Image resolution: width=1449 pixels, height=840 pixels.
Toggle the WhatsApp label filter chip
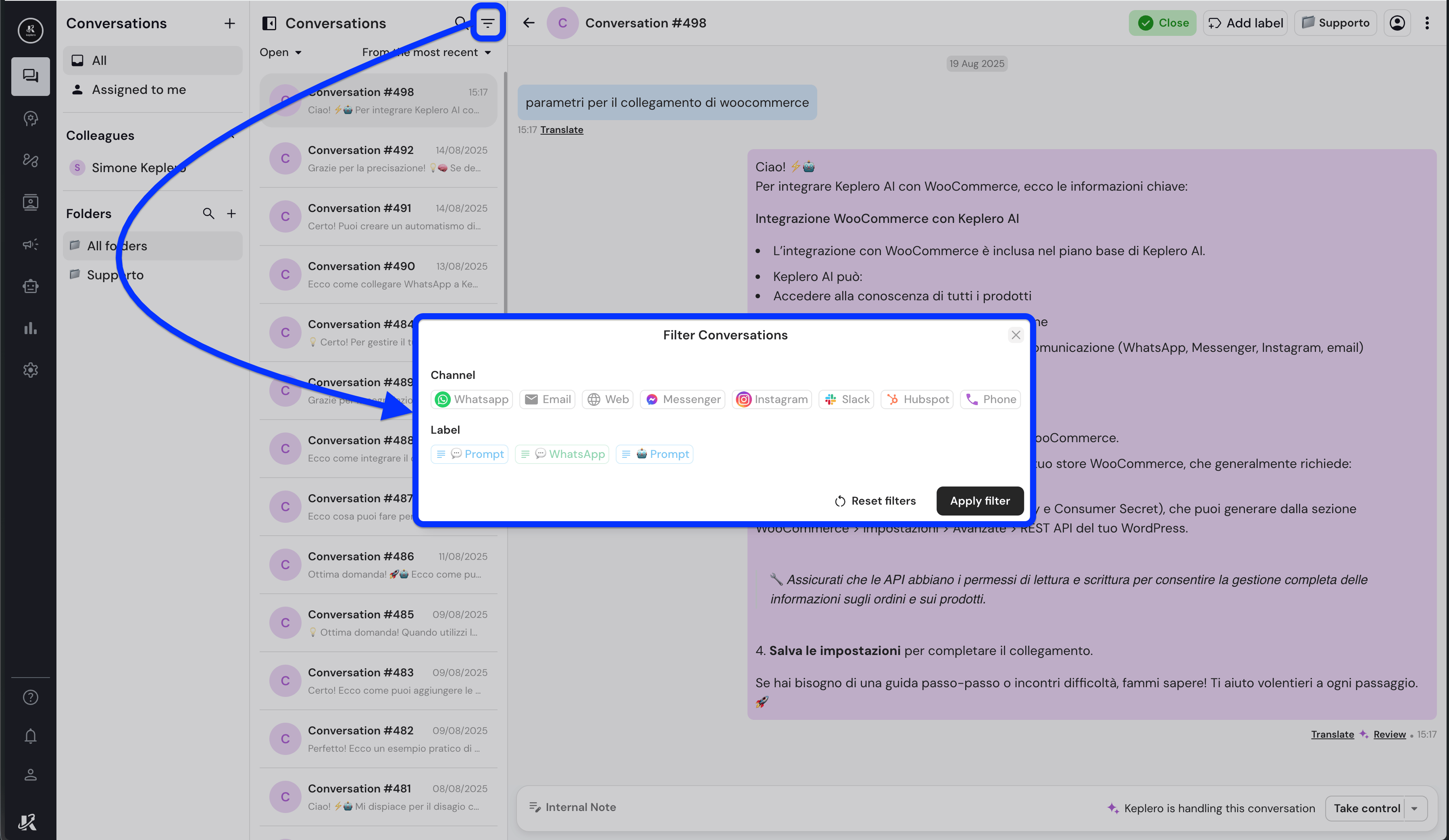click(562, 454)
